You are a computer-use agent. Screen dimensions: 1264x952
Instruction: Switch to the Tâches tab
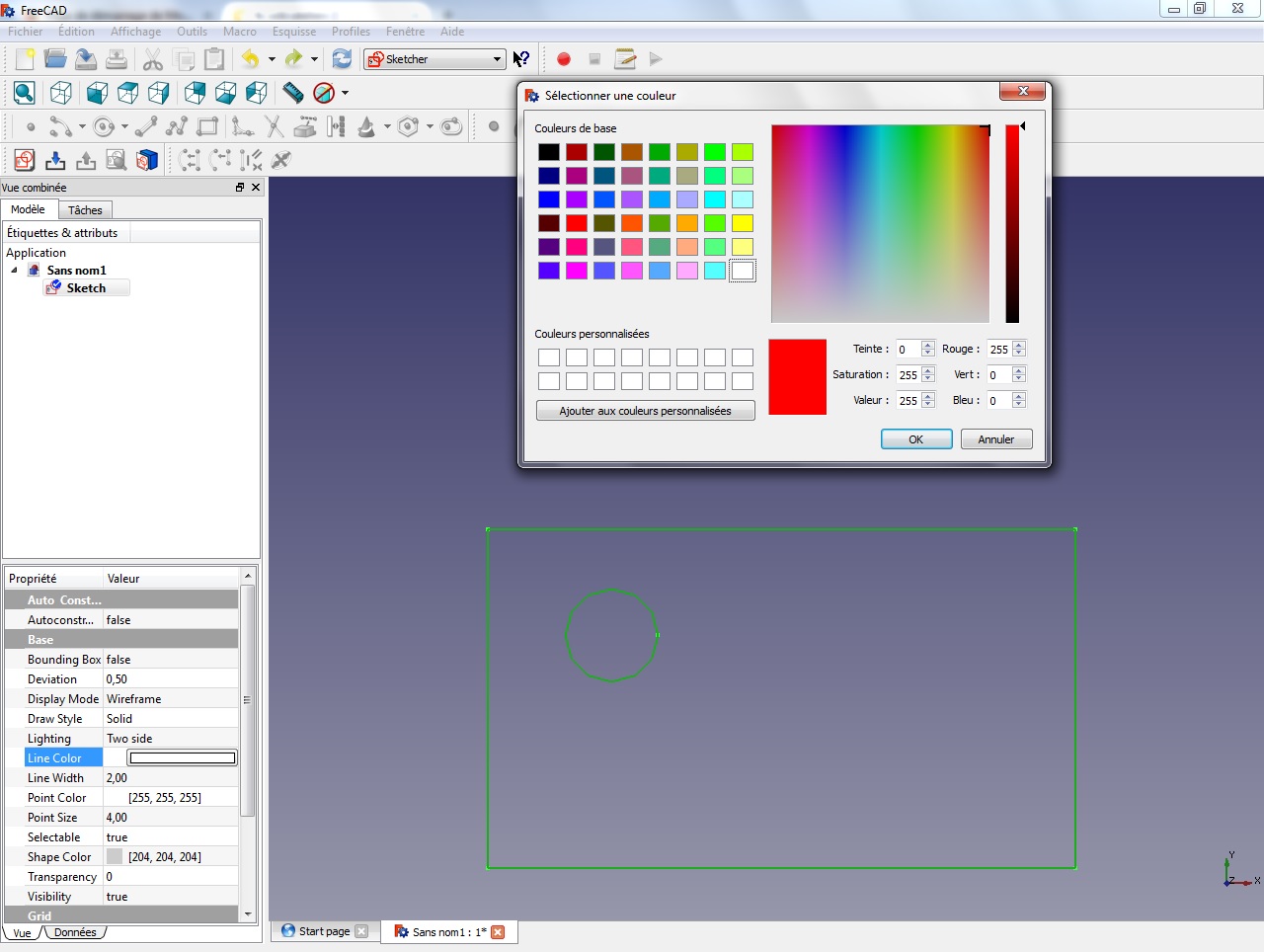(x=85, y=210)
